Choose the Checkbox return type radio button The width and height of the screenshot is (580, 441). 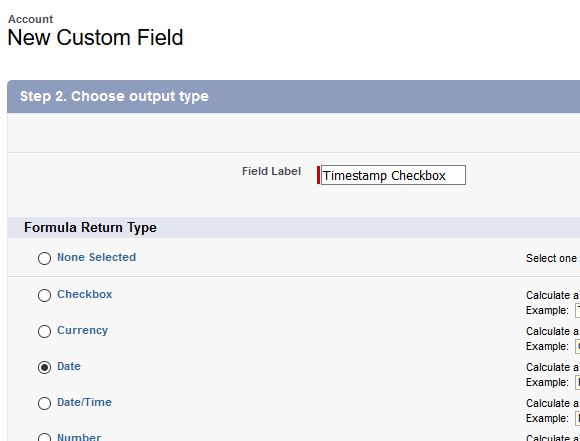click(44, 295)
